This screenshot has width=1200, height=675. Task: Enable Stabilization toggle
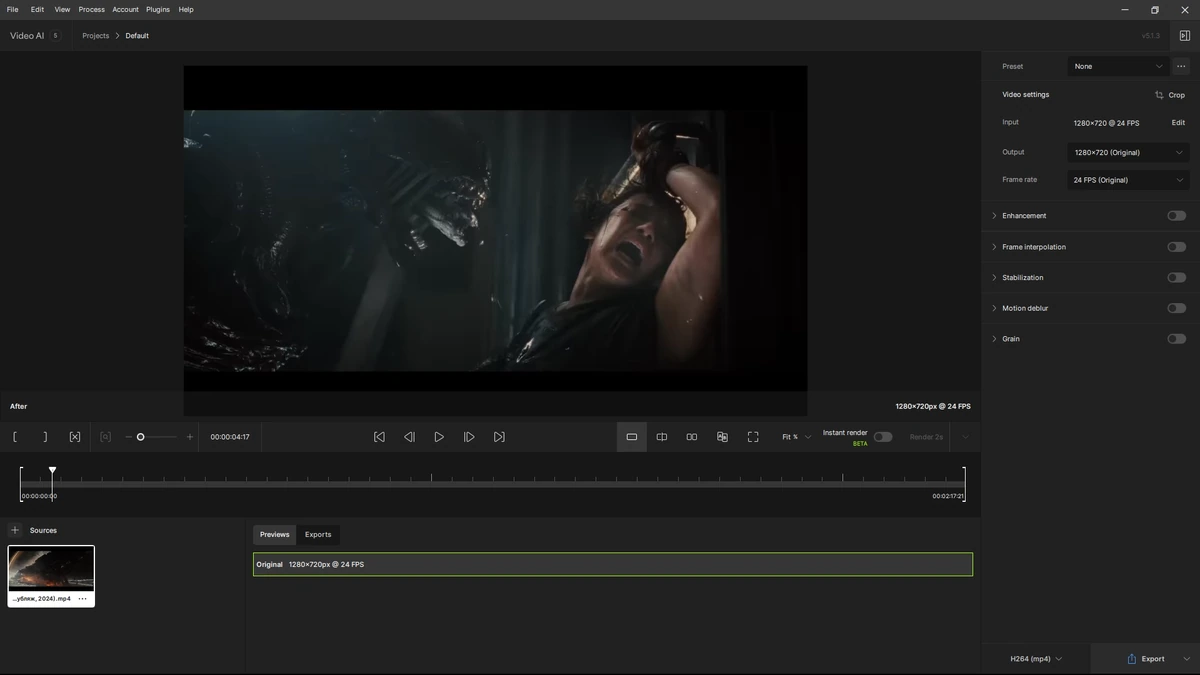[1177, 278]
